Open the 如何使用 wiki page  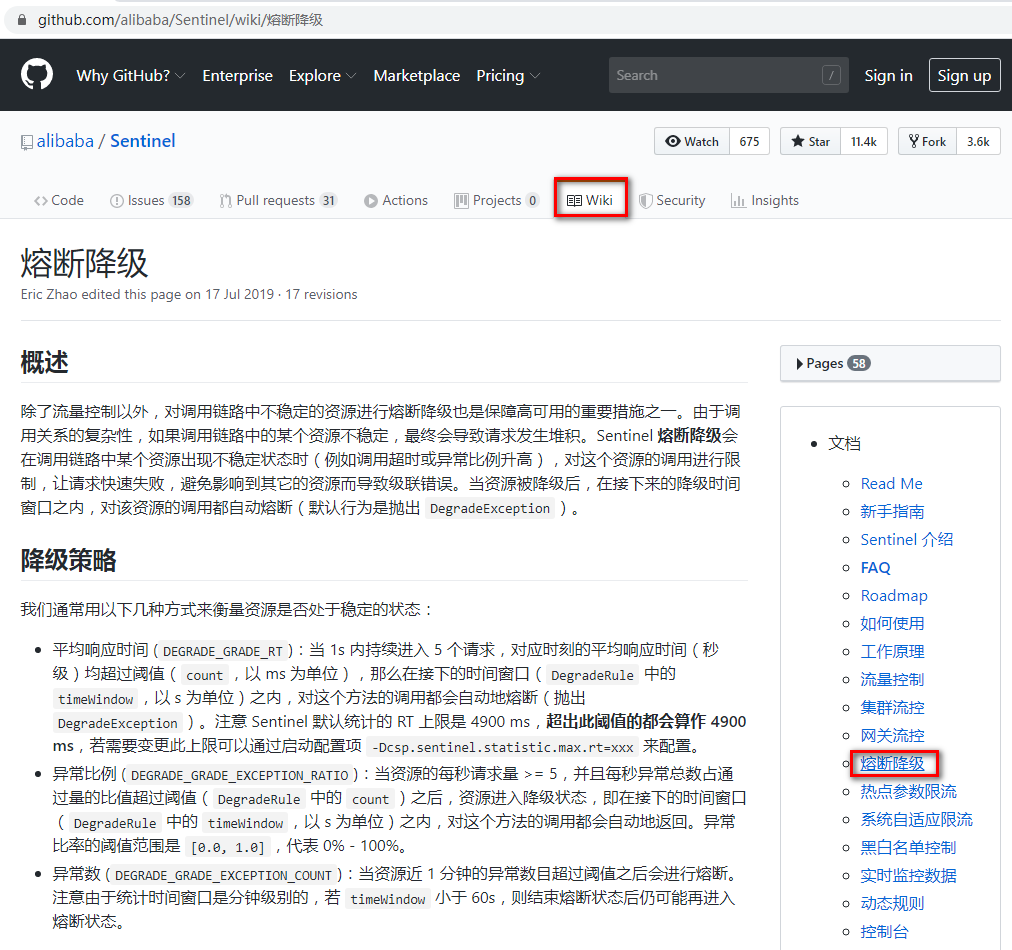(x=892, y=623)
